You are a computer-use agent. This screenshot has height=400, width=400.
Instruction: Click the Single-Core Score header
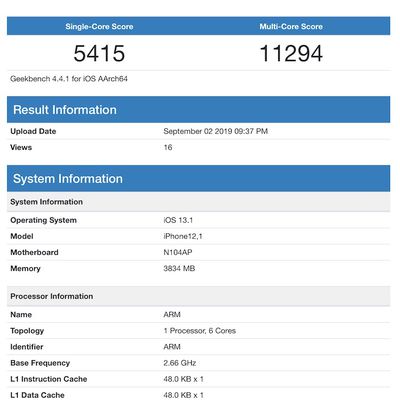click(x=99, y=27)
